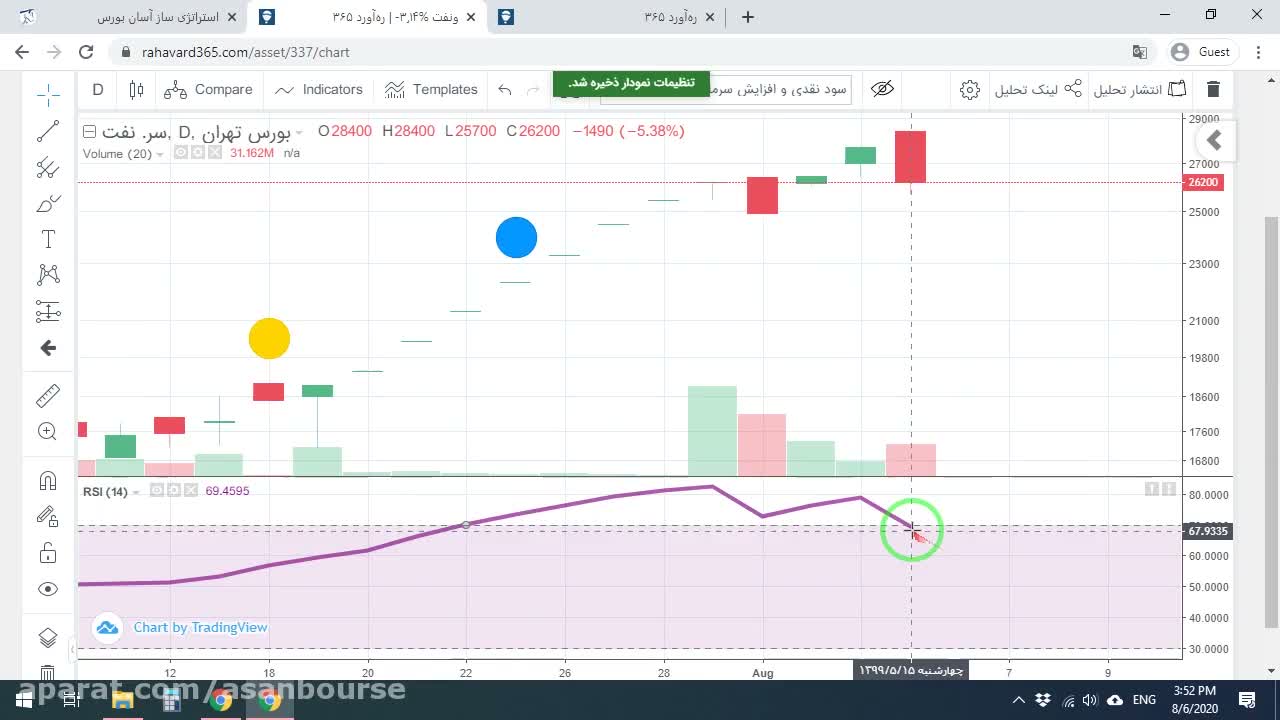Open Volume indicator settings
Image resolution: width=1280 pixels, height=720 pixels.
click(x=197, y=153)
